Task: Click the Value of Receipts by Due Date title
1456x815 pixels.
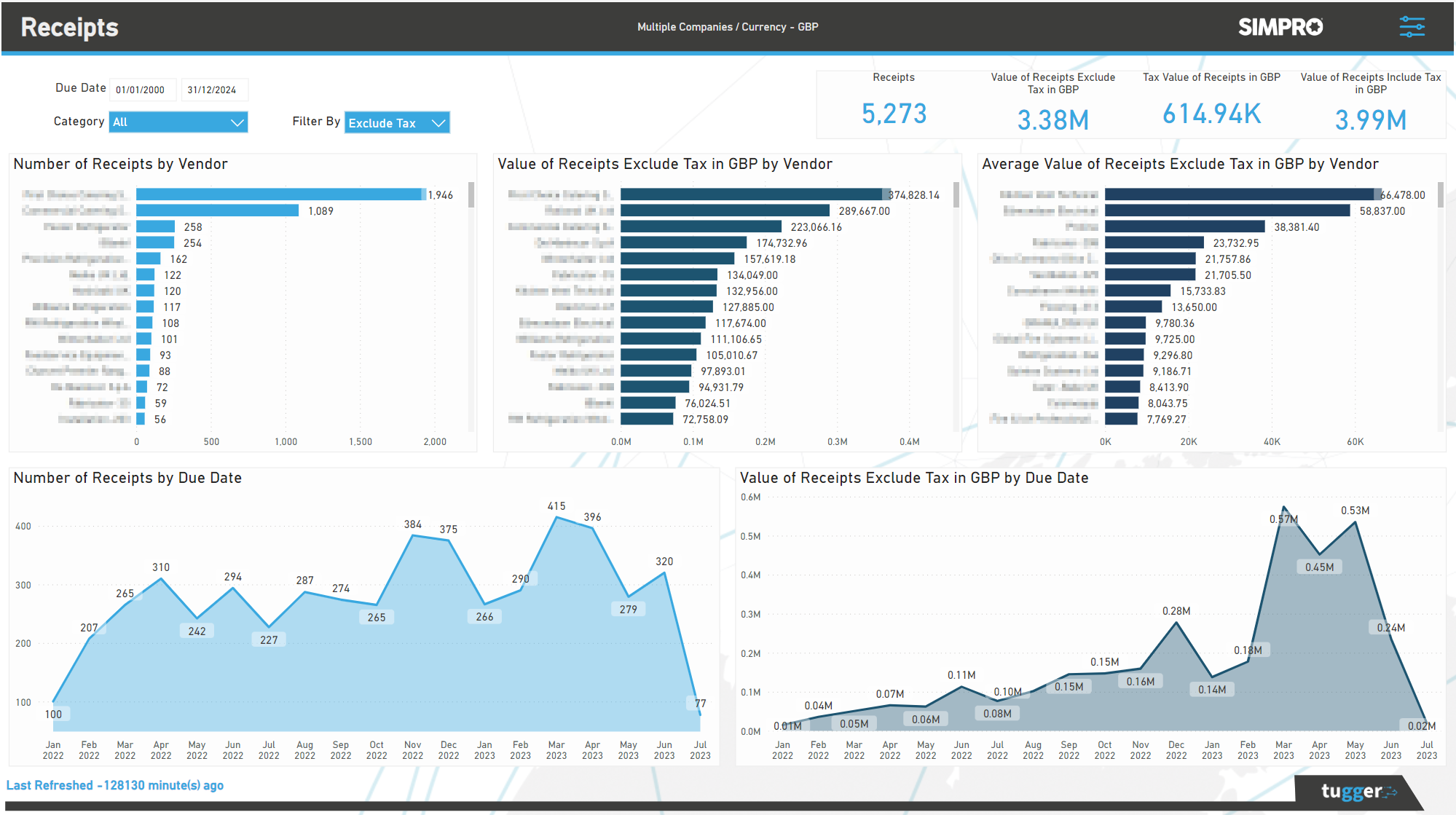Action: pos(914,478)
